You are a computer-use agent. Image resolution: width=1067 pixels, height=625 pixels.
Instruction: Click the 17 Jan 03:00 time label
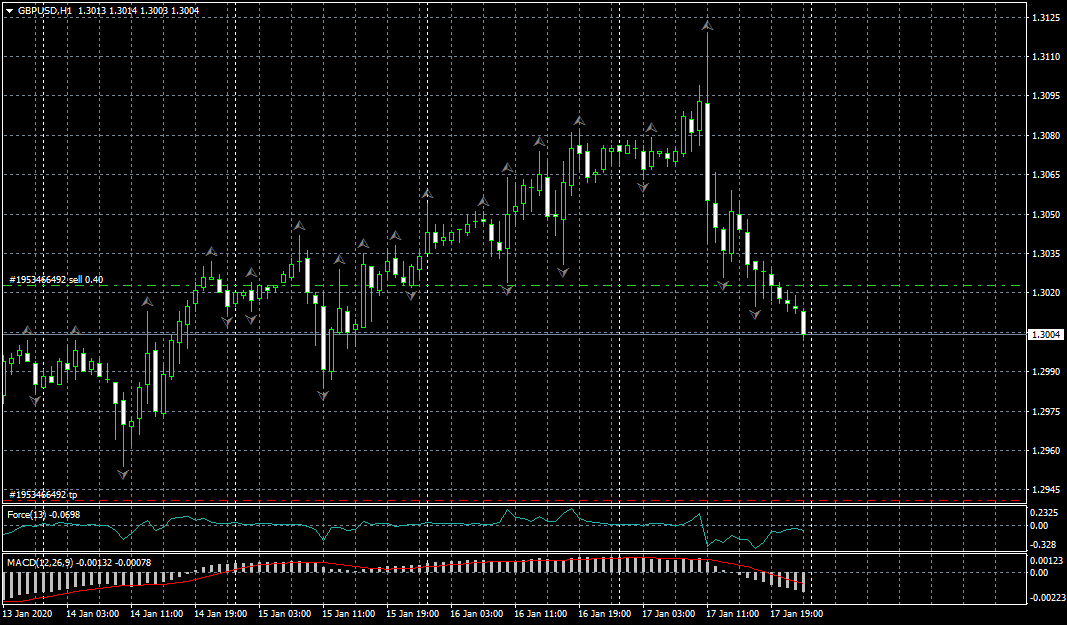(x=668, y=614)
